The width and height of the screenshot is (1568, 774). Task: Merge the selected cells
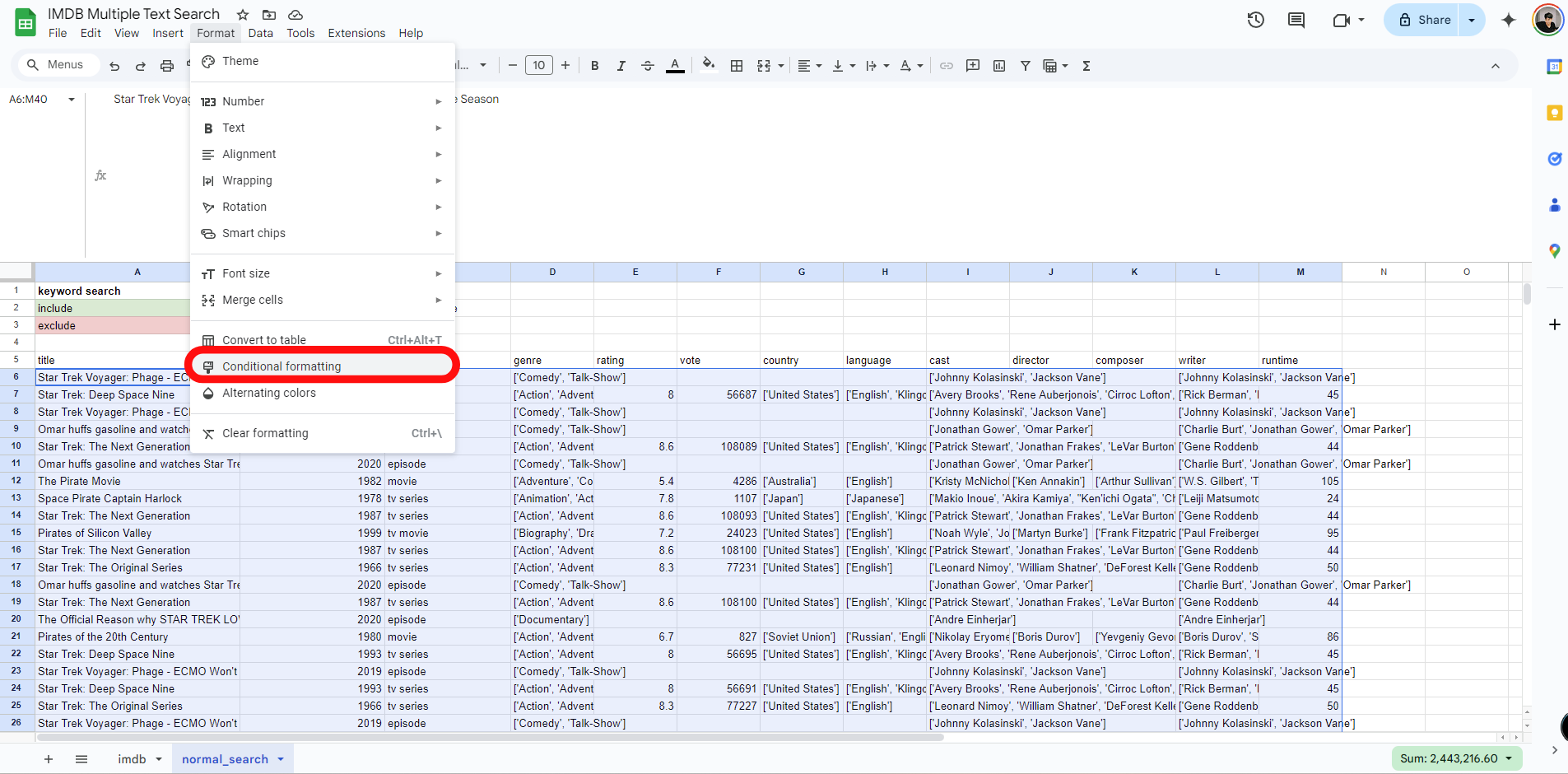click(x=764, y=66)
